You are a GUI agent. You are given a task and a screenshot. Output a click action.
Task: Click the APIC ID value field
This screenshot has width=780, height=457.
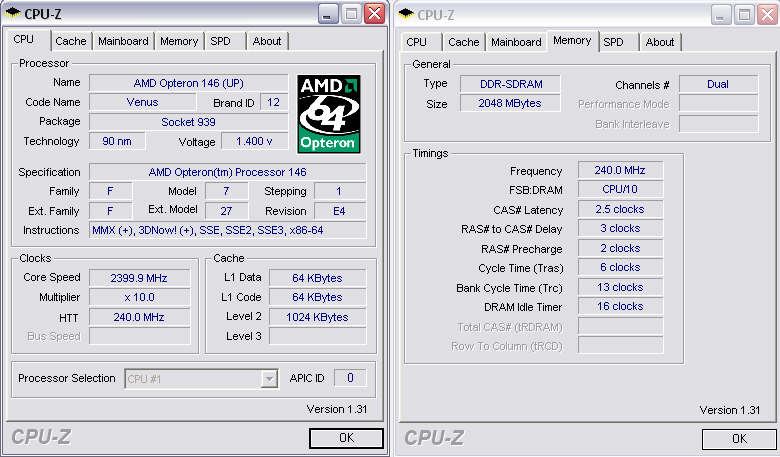(350, 378)
